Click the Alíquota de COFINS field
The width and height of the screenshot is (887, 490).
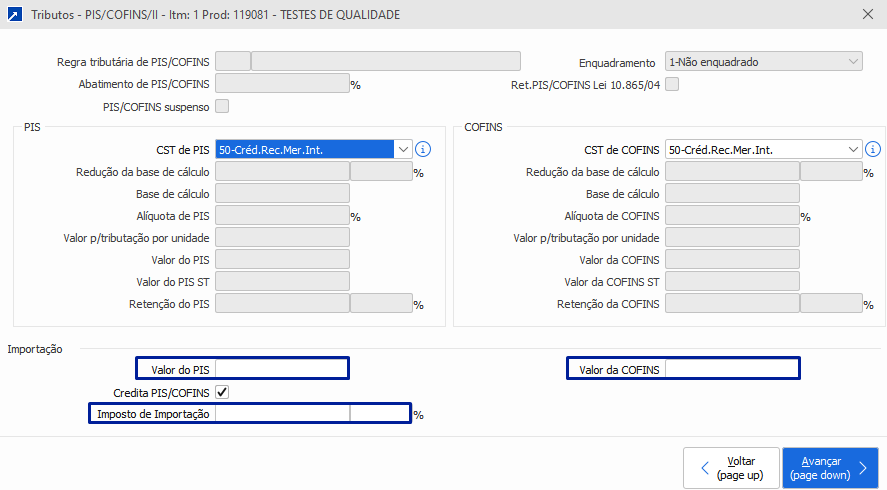[732, 215]
